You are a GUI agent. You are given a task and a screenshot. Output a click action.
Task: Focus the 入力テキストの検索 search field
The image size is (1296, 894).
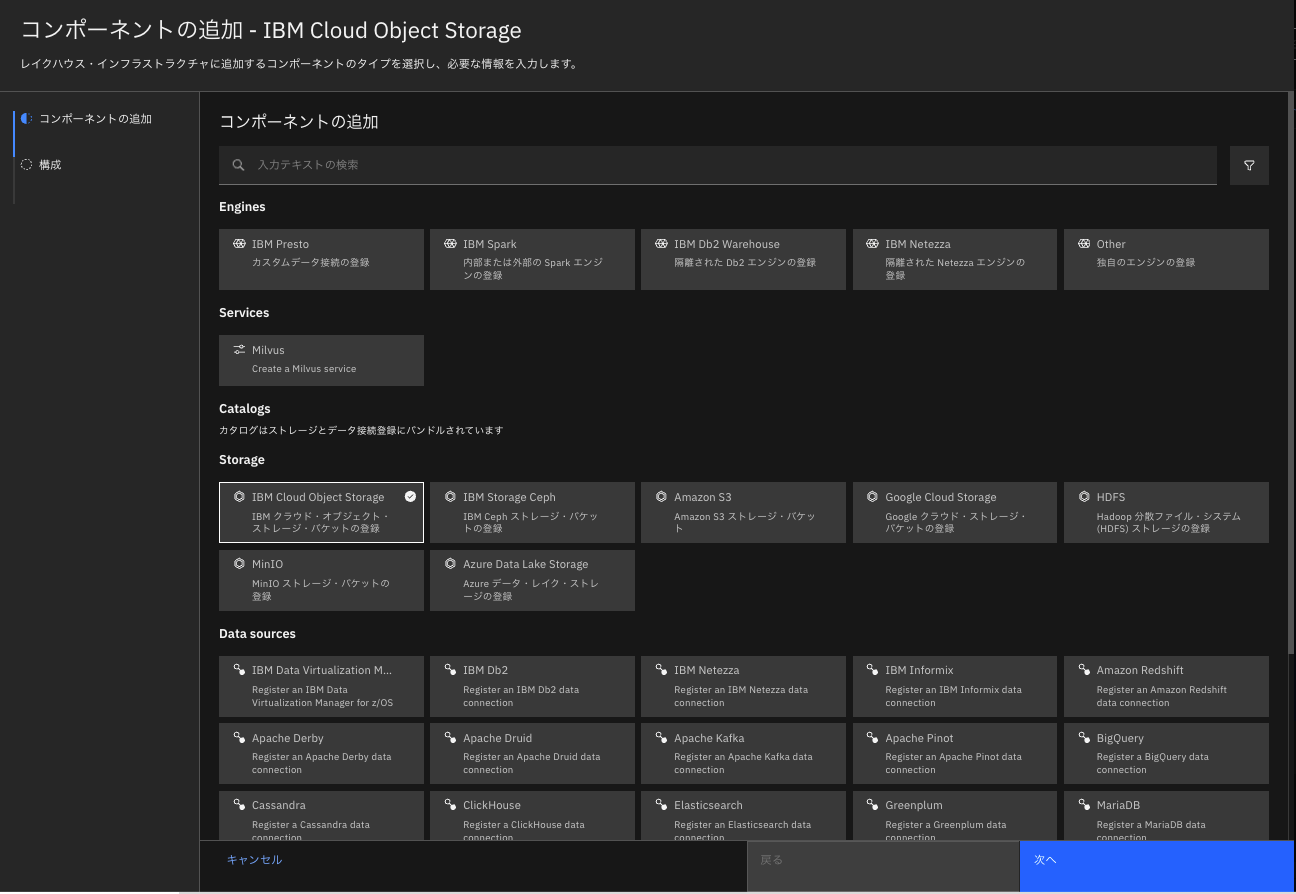pos(718,165)
